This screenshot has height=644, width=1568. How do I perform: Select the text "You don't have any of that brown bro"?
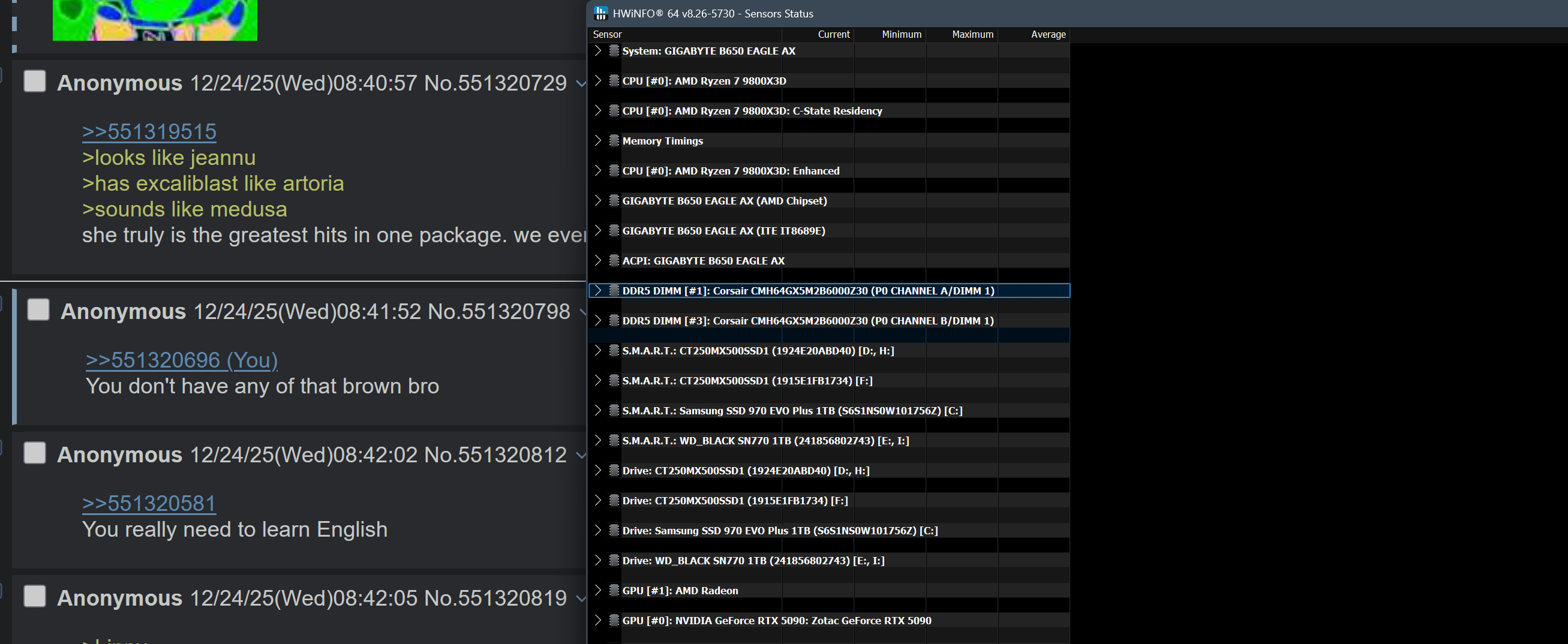[x=262, y=386]
